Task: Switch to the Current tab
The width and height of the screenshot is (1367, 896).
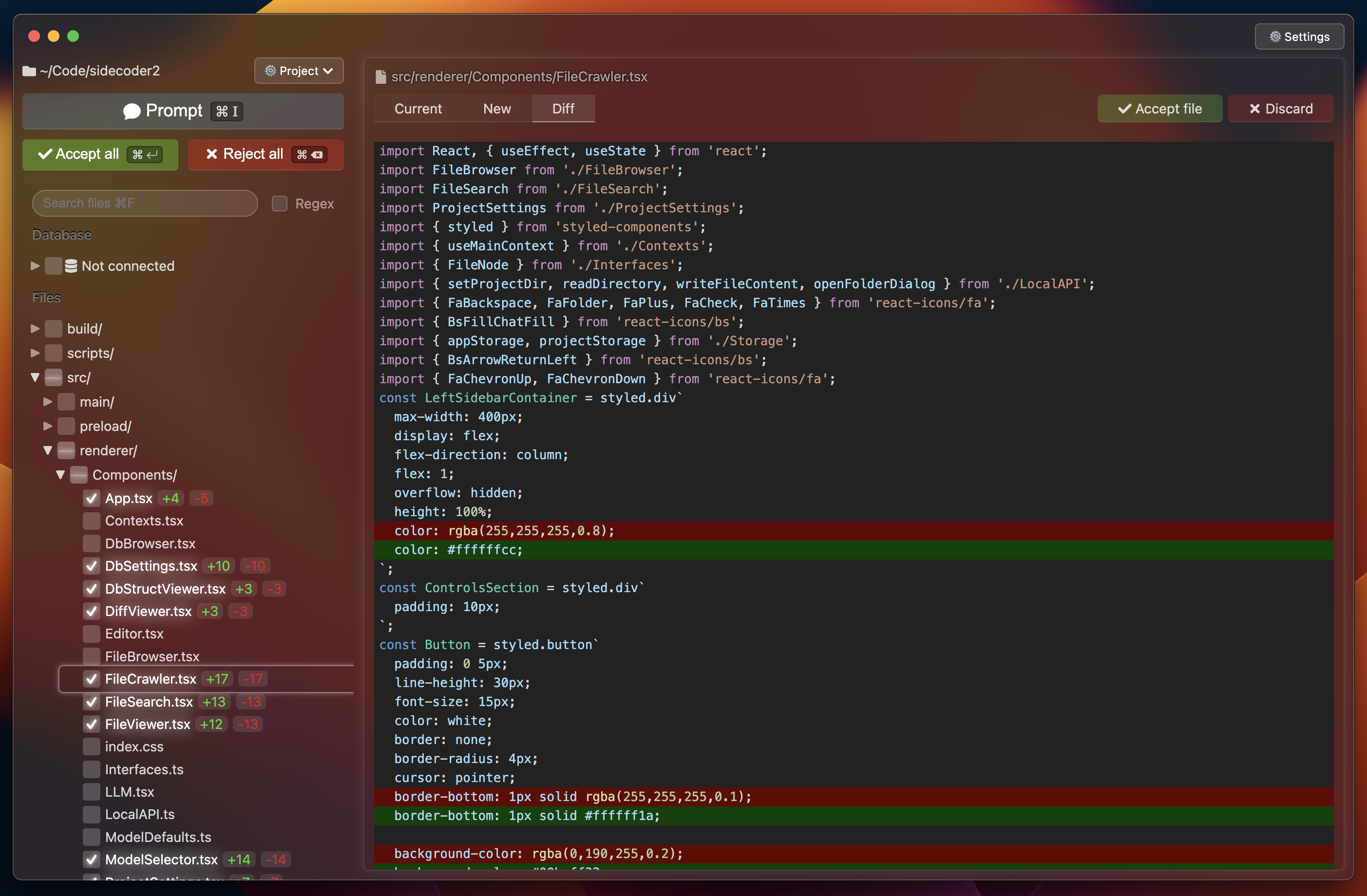Action: (x=418, y=109)
